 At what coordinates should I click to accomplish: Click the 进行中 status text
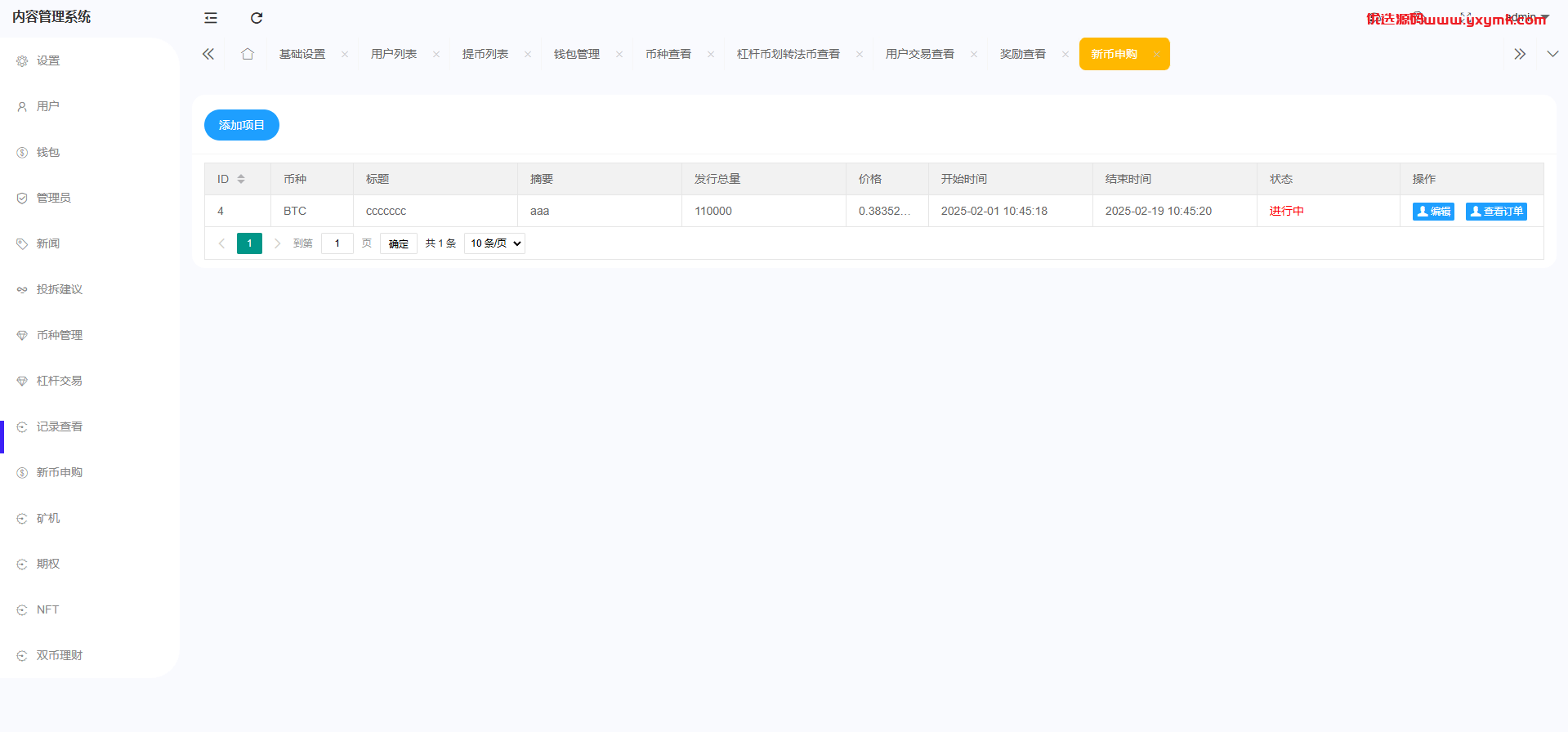[x=1287, y=211]
